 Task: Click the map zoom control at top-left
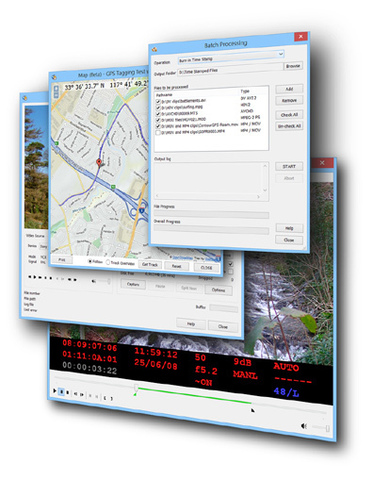click(x=56, y=92)
